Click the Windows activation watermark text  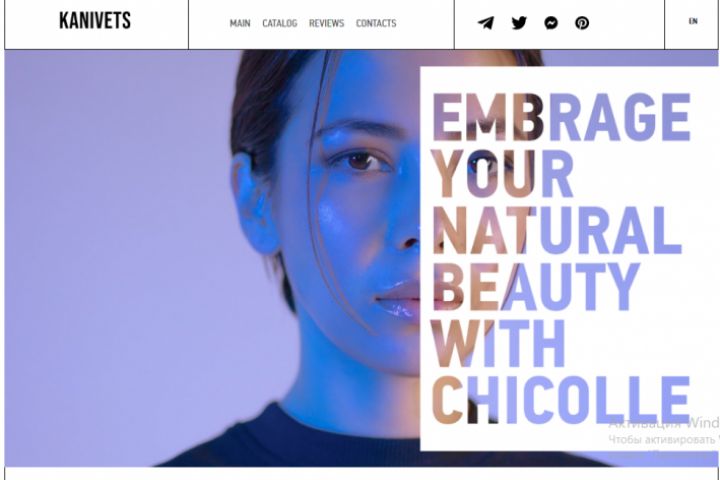[x=664, y=432]
